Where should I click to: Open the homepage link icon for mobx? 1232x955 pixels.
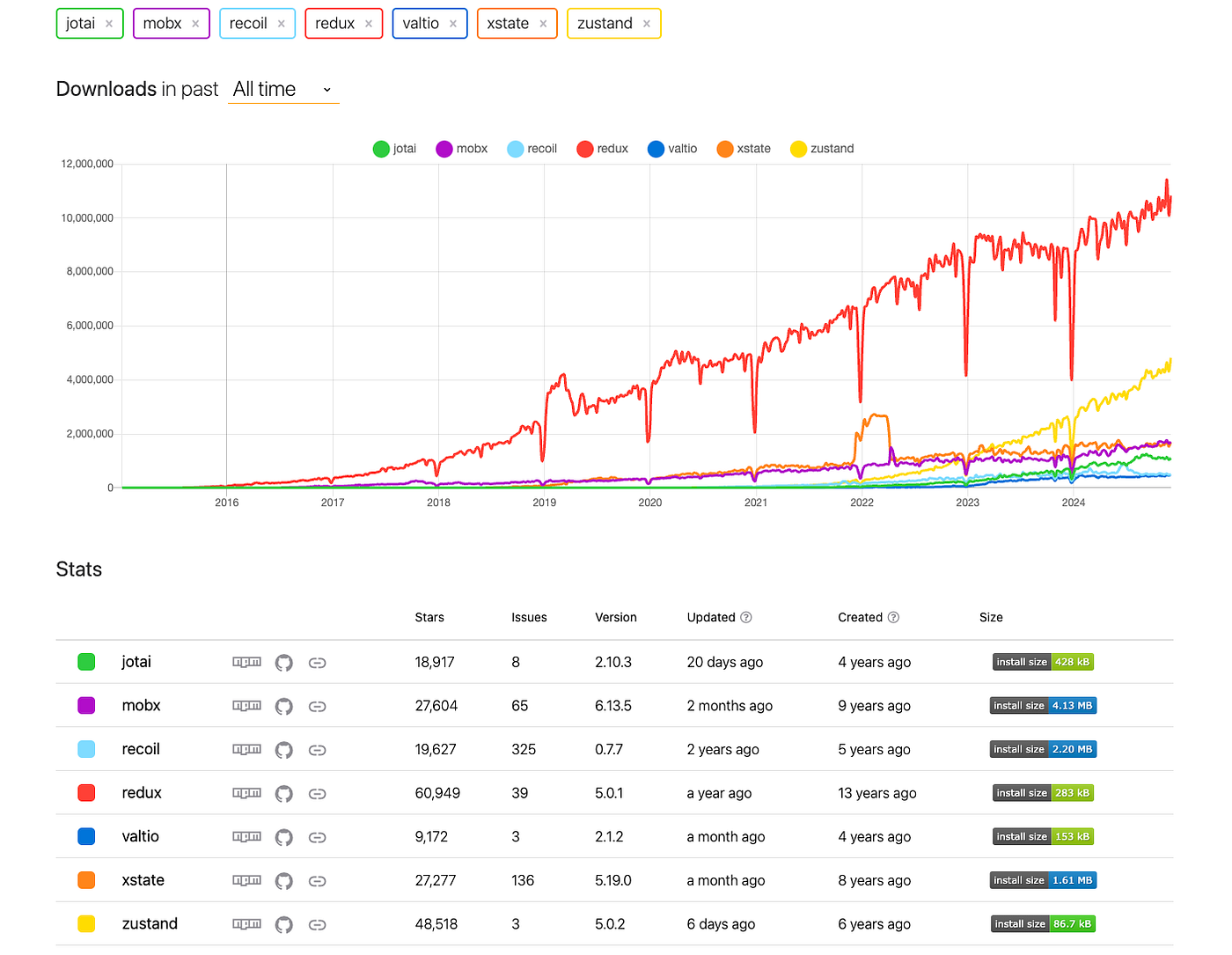click(318, 706)
